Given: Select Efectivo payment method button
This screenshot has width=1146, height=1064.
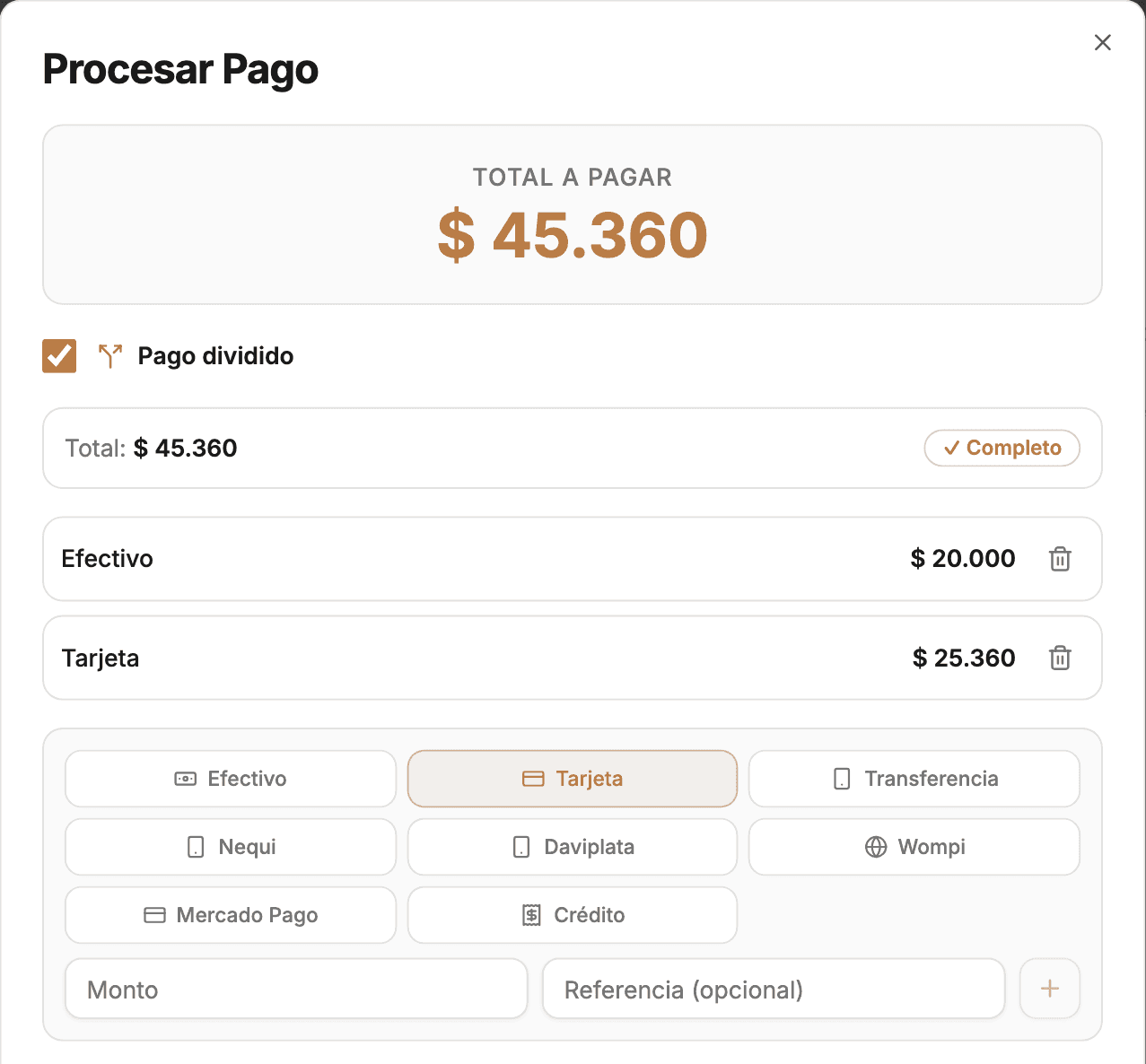Looking at the screenshot, I should click(231, 779).
